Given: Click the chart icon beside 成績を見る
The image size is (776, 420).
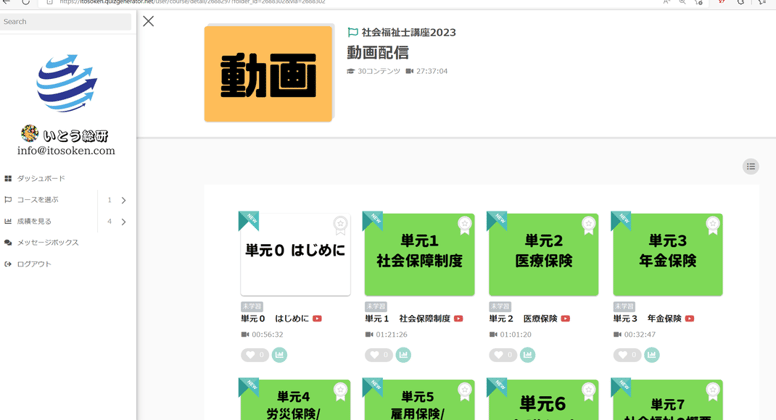Looking at the screenshot, I should tap(8, 221).
